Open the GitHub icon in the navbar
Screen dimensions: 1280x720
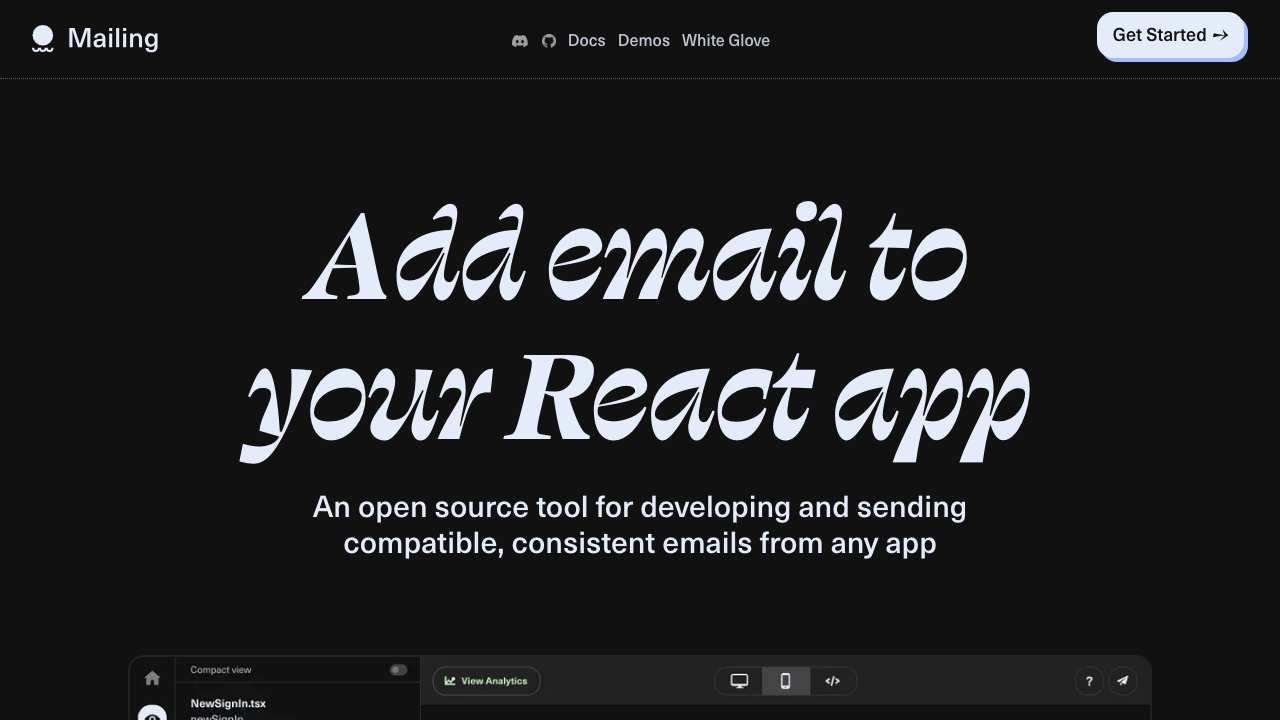coord(549,41)
